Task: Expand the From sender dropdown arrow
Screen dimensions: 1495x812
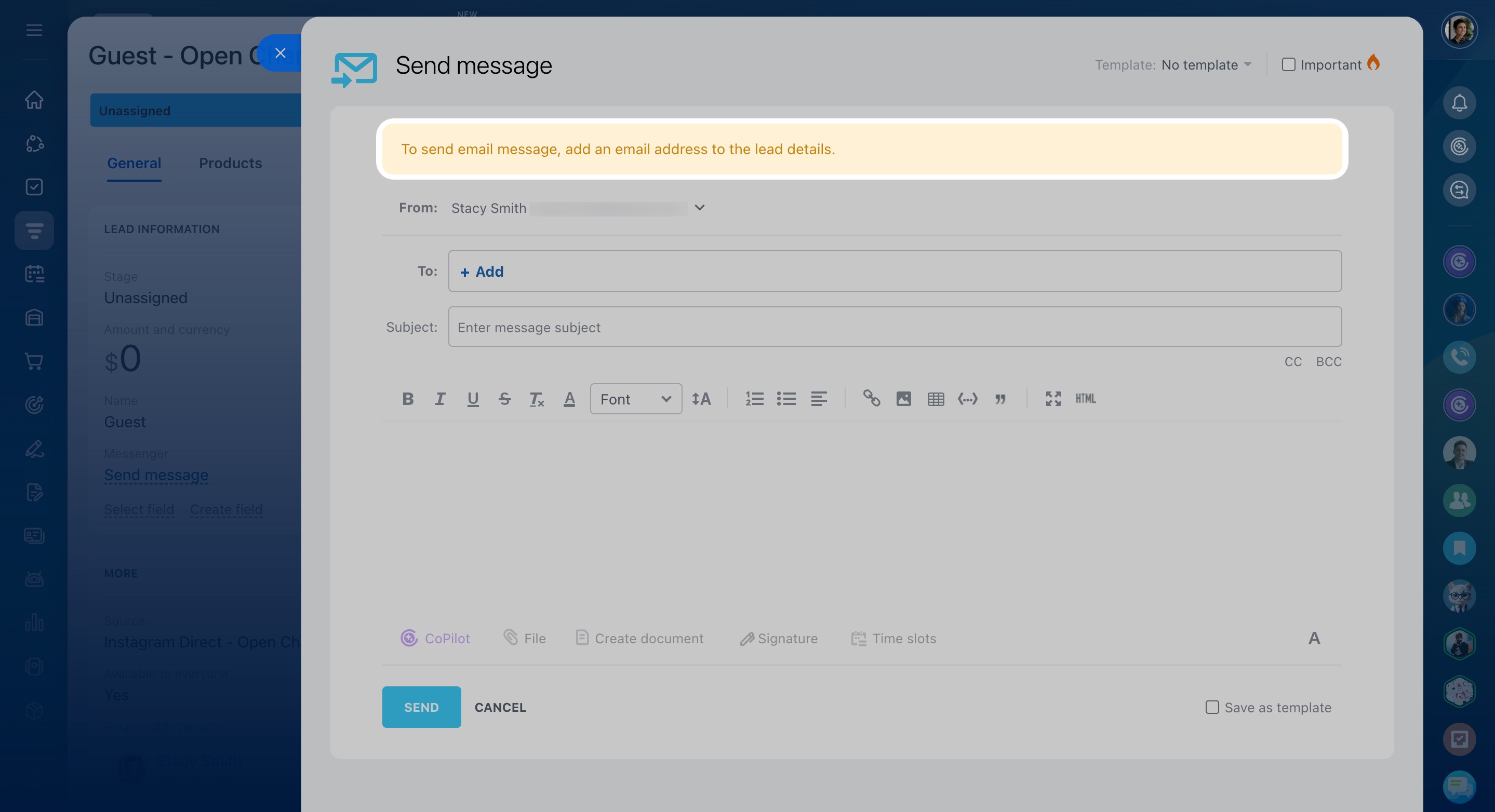Action: coord(699,208)
